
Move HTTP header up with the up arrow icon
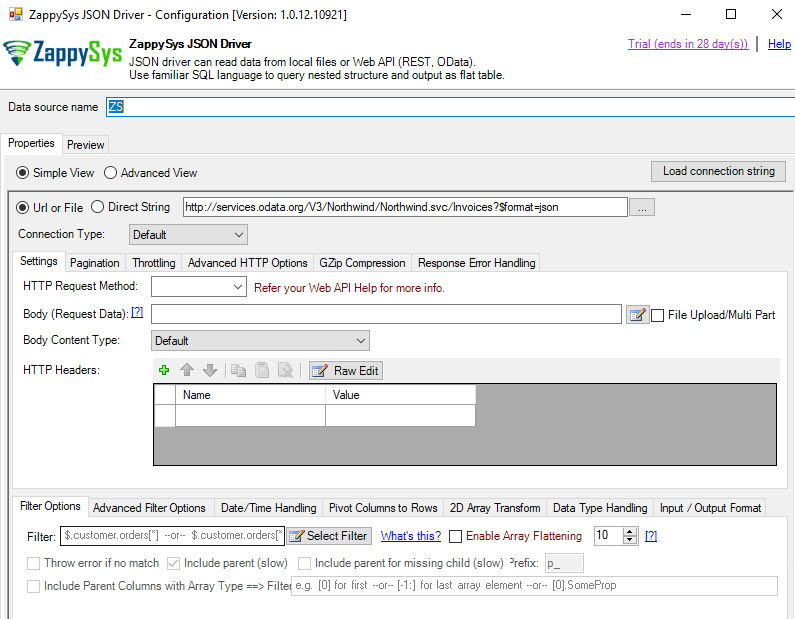pyautogui.click(x=187, y=370)
